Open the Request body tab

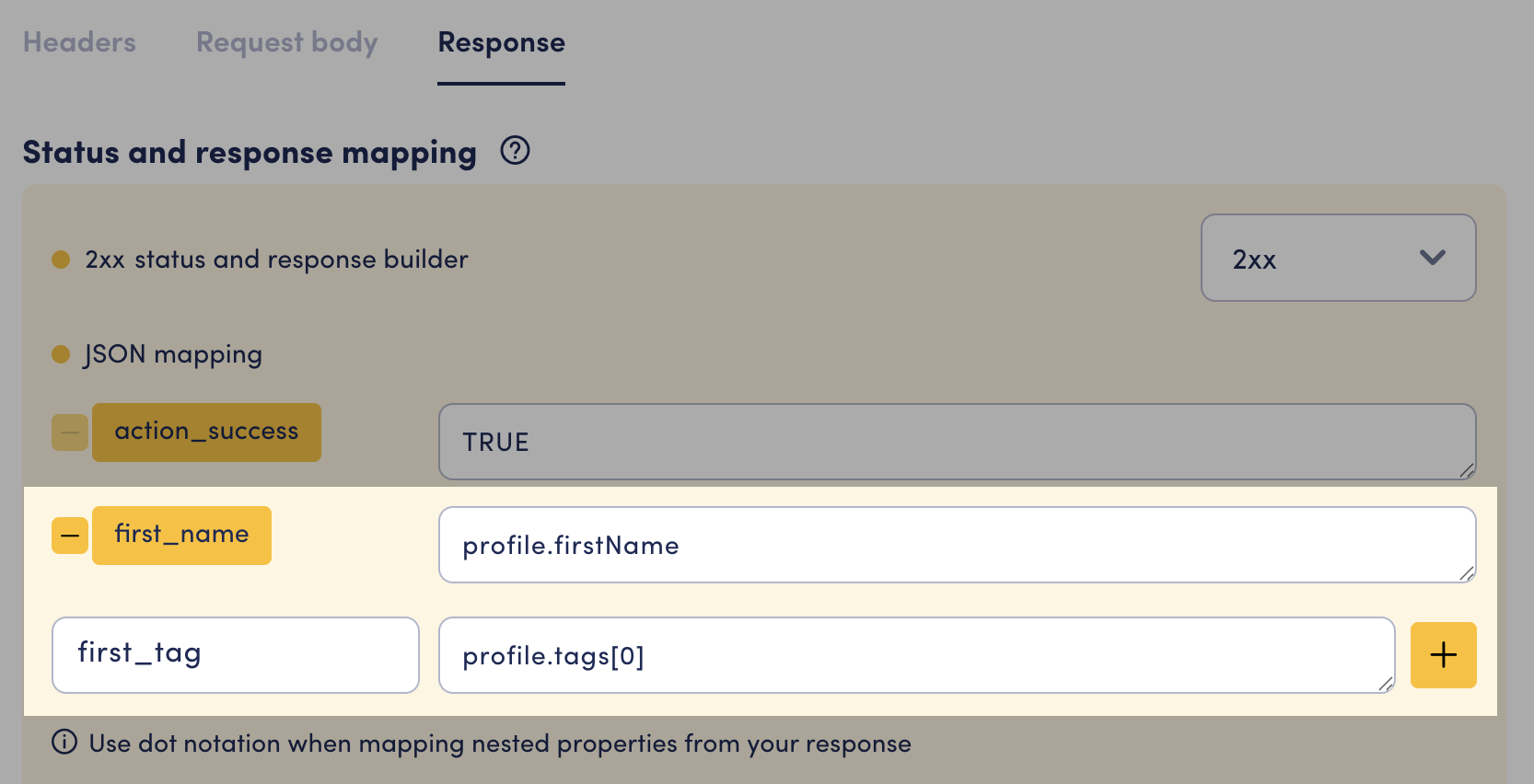pyautogui.click(x=286, y=42)
